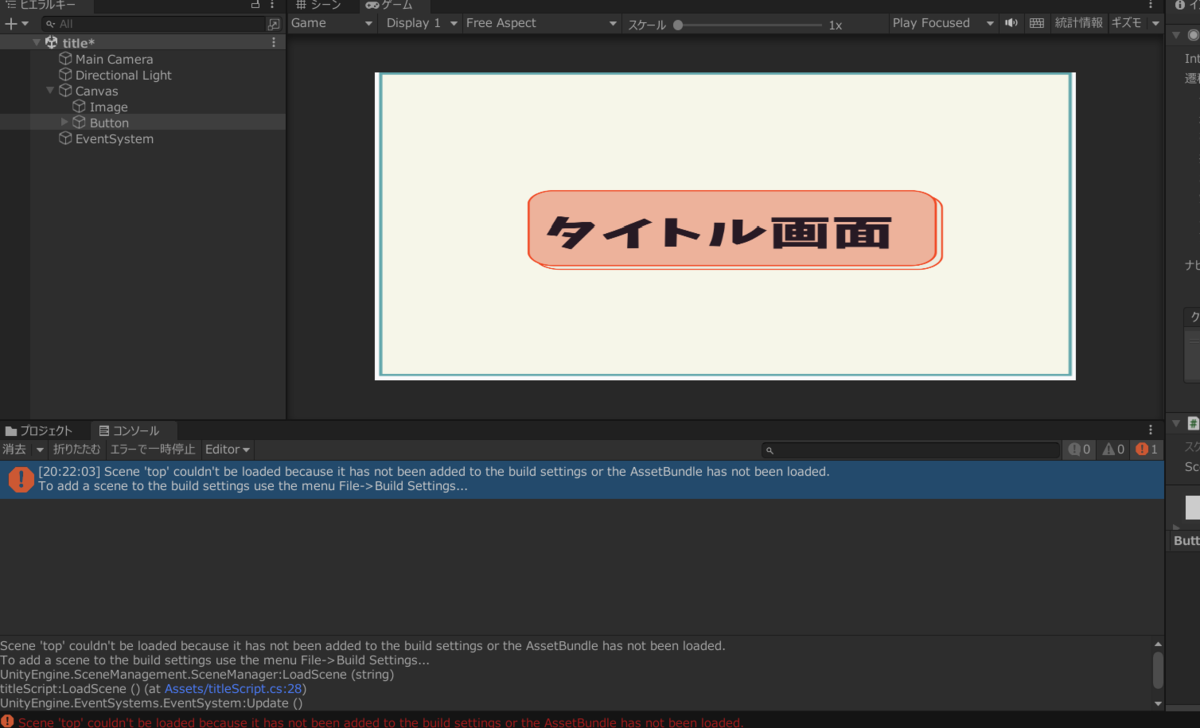Click the plus icon to create a hierarchy object

11,23
